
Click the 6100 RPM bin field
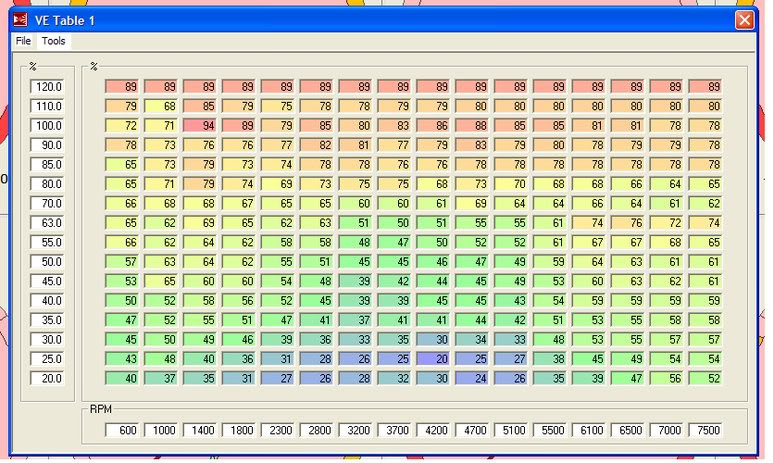point(589,430)
